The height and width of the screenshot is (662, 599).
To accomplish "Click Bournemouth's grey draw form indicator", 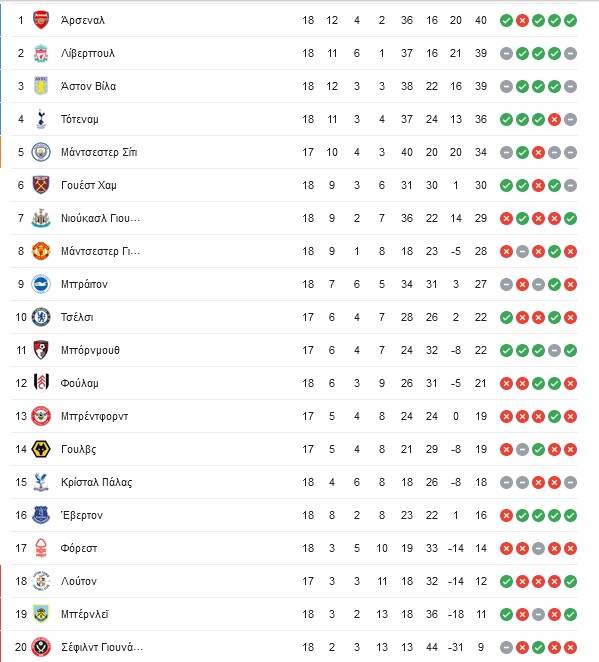I will pyautogui.click(x=554, y=350).
